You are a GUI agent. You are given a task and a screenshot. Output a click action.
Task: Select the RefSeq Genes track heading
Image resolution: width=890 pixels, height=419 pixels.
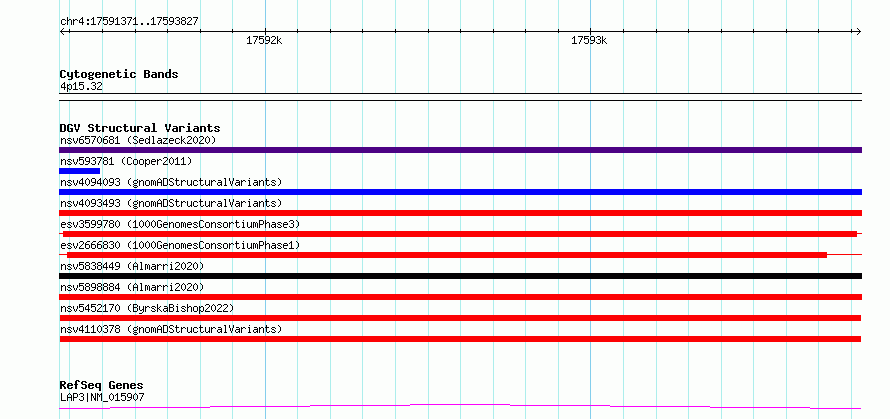101,386
